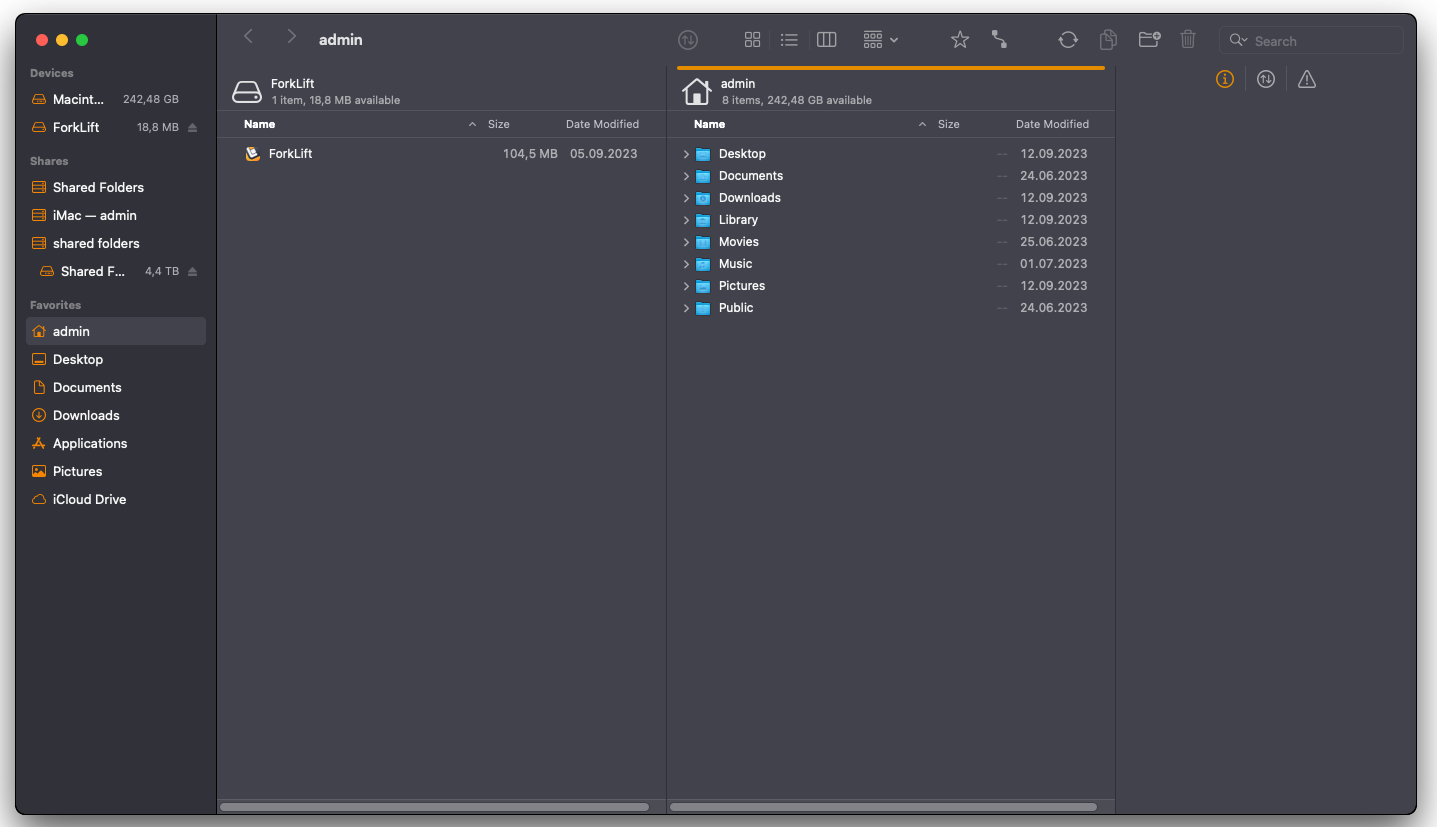Click the ForkLift drive icon in left pane header
Screen dimensions: 1437x827
coord(247,92)
